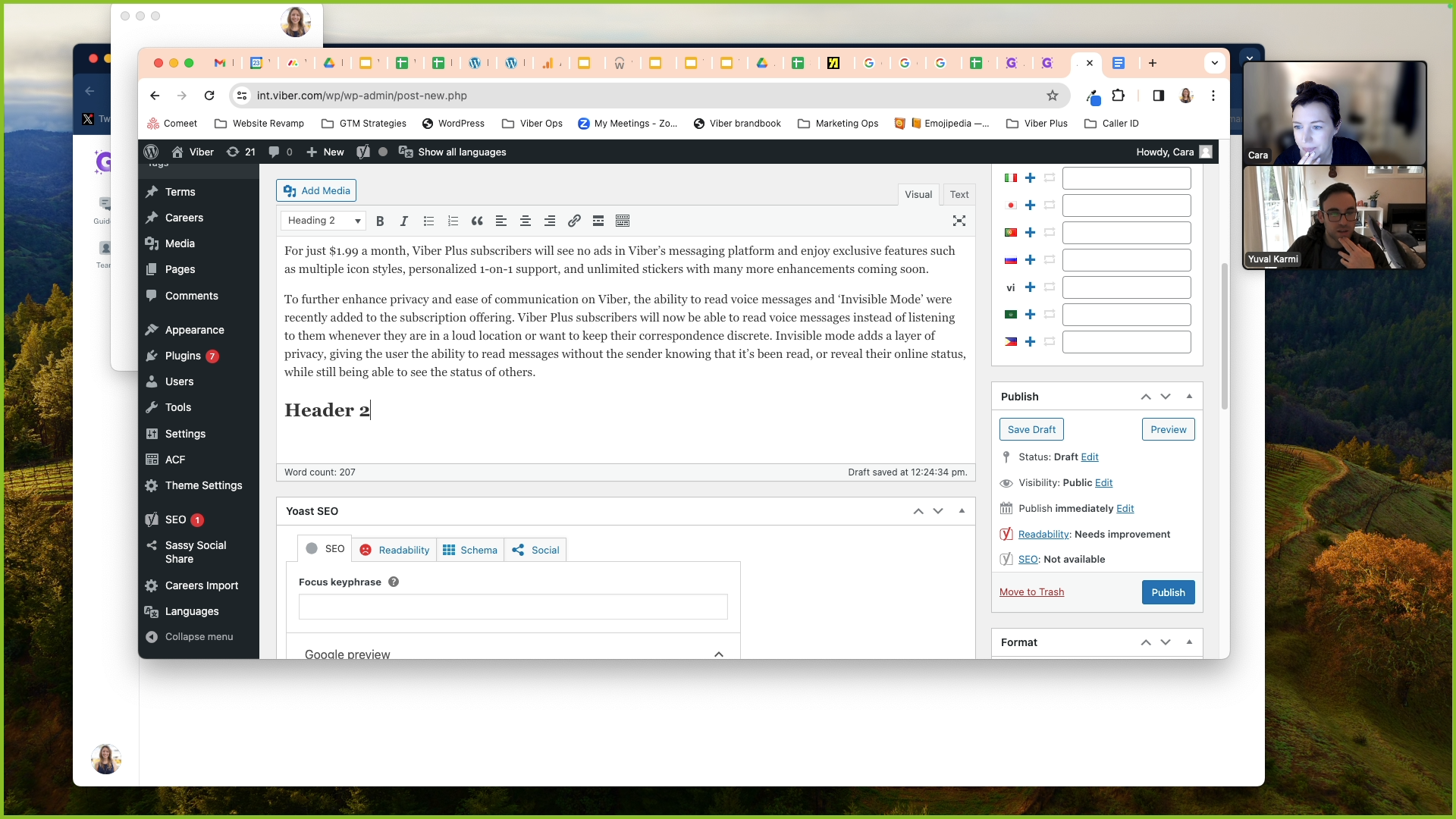The image size is (1456, 819).
Task: Click the blue Publish button
Action: tap(1167, 592)
